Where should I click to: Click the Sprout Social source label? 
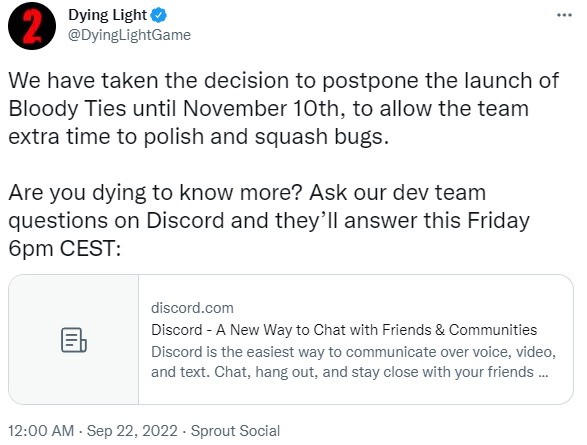(x=235, y=431)
